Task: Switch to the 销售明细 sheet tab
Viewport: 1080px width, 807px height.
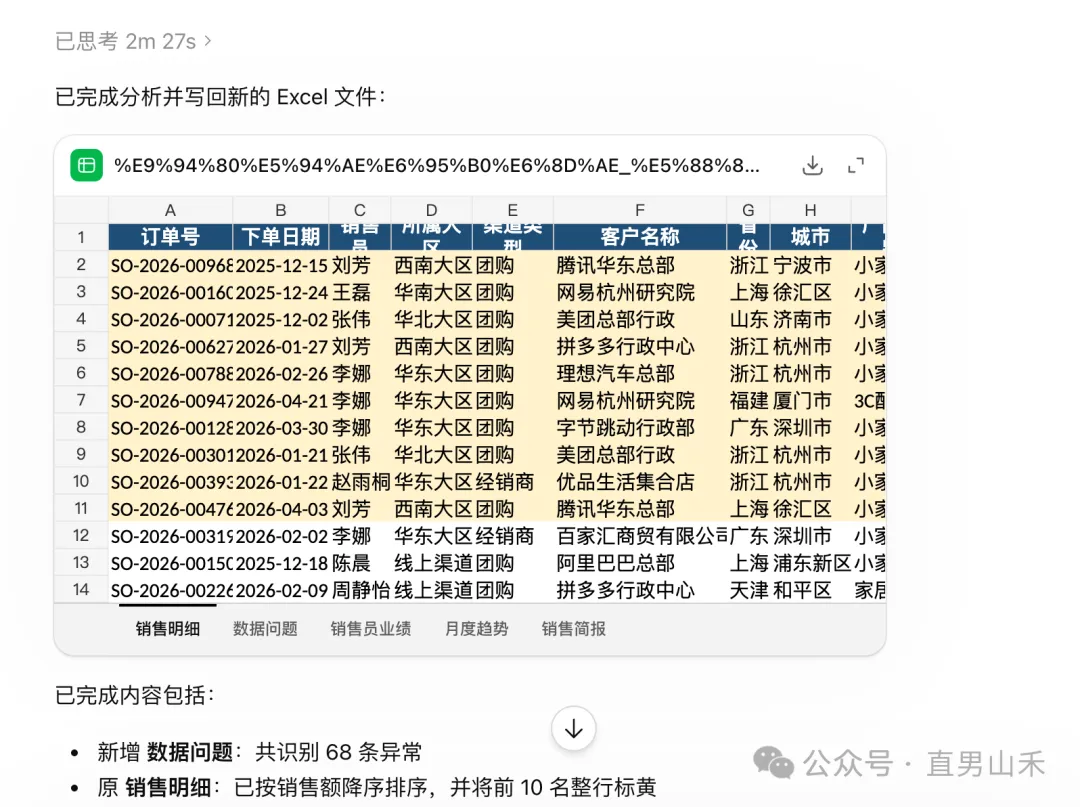Action: pos(167,629)
